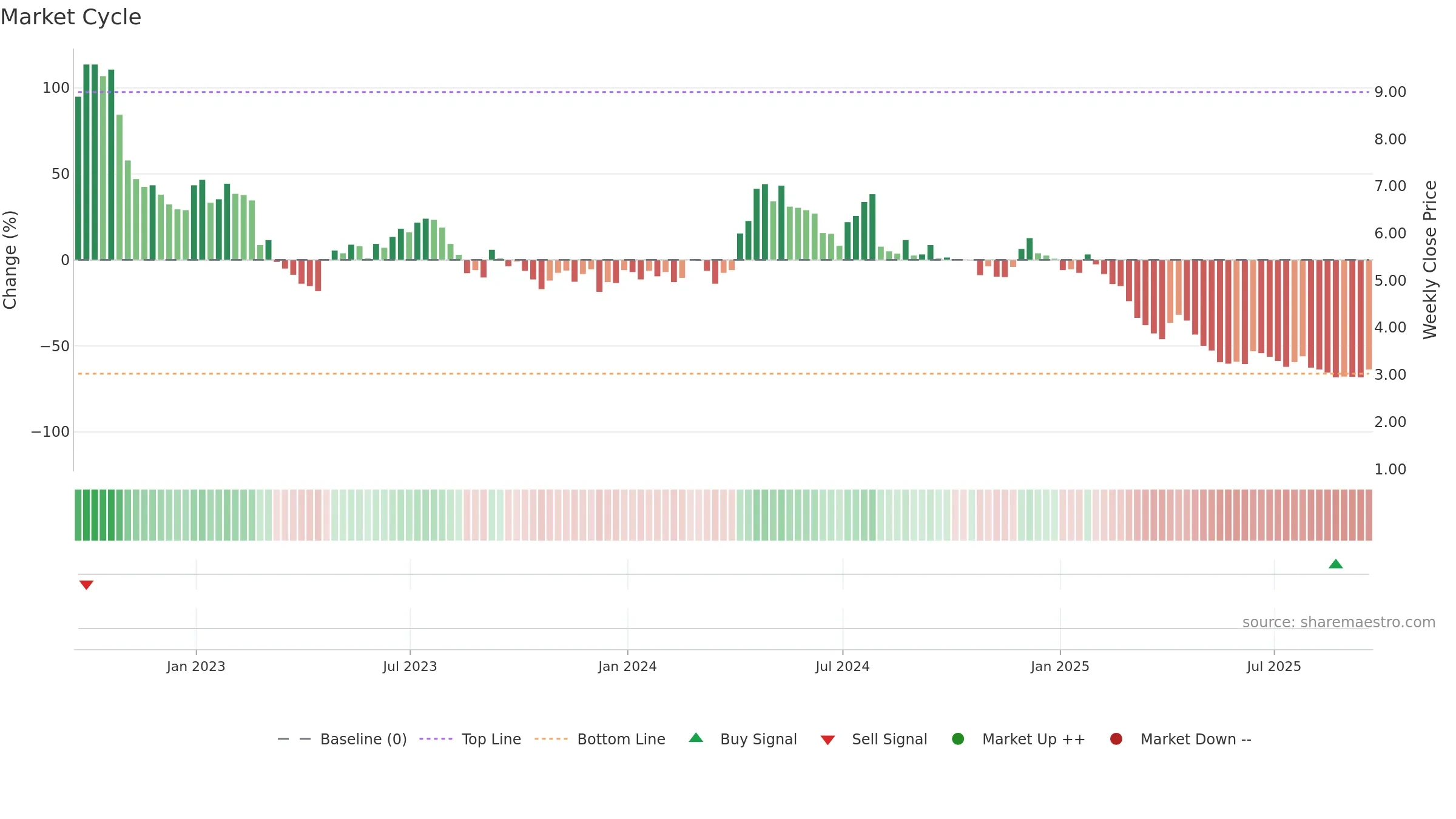Click the −100 tick on Change axis
1456x819 pixels.
(x=50, y=432)
